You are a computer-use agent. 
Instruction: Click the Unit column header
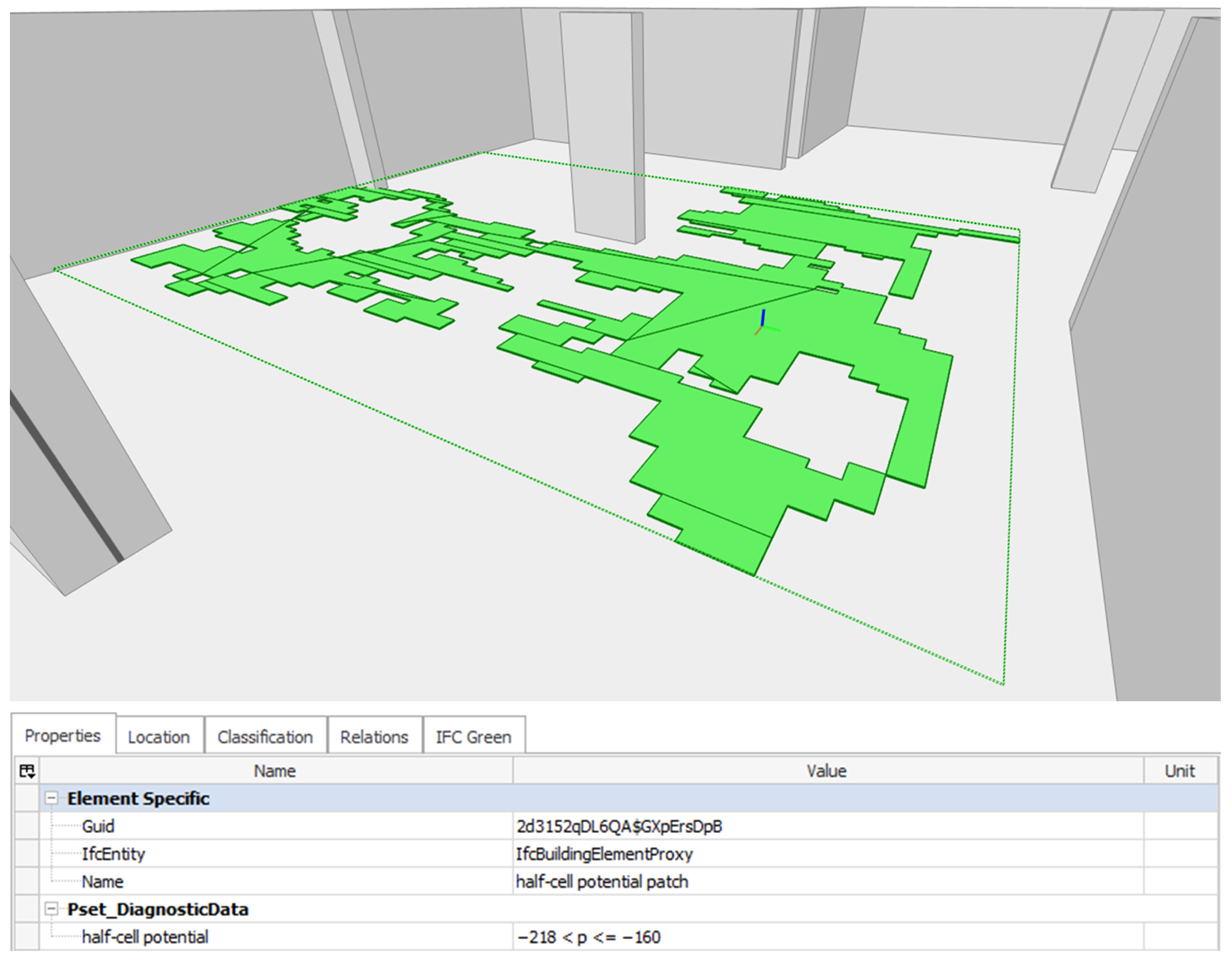click(1180, 771)
